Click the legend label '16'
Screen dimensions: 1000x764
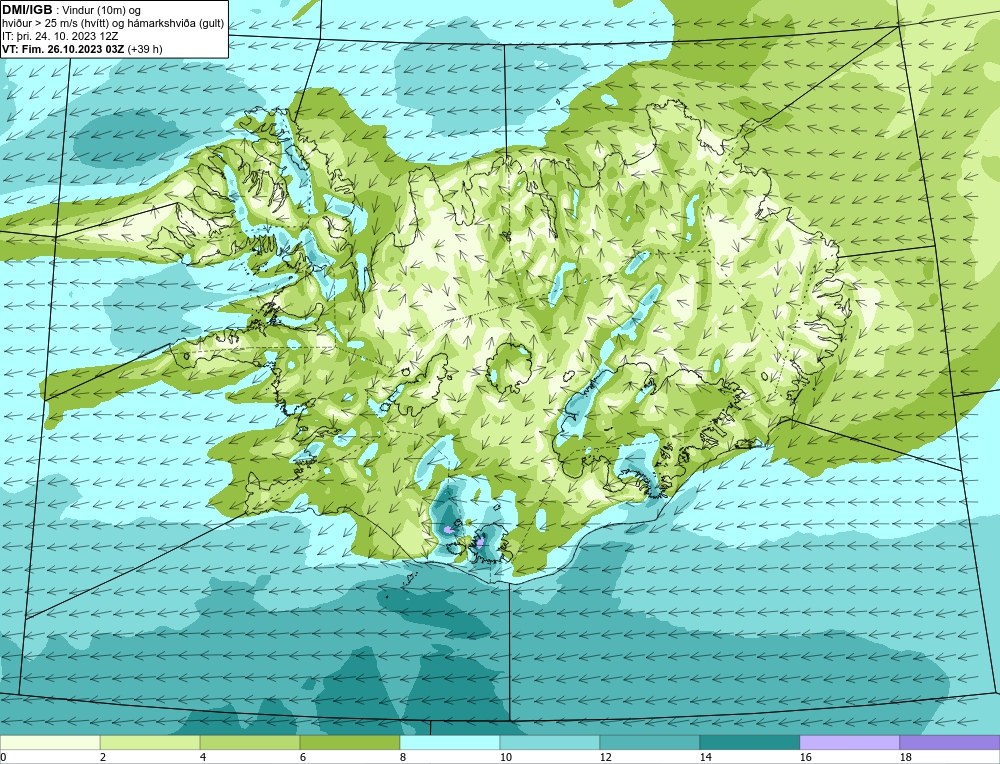(805, 757)
